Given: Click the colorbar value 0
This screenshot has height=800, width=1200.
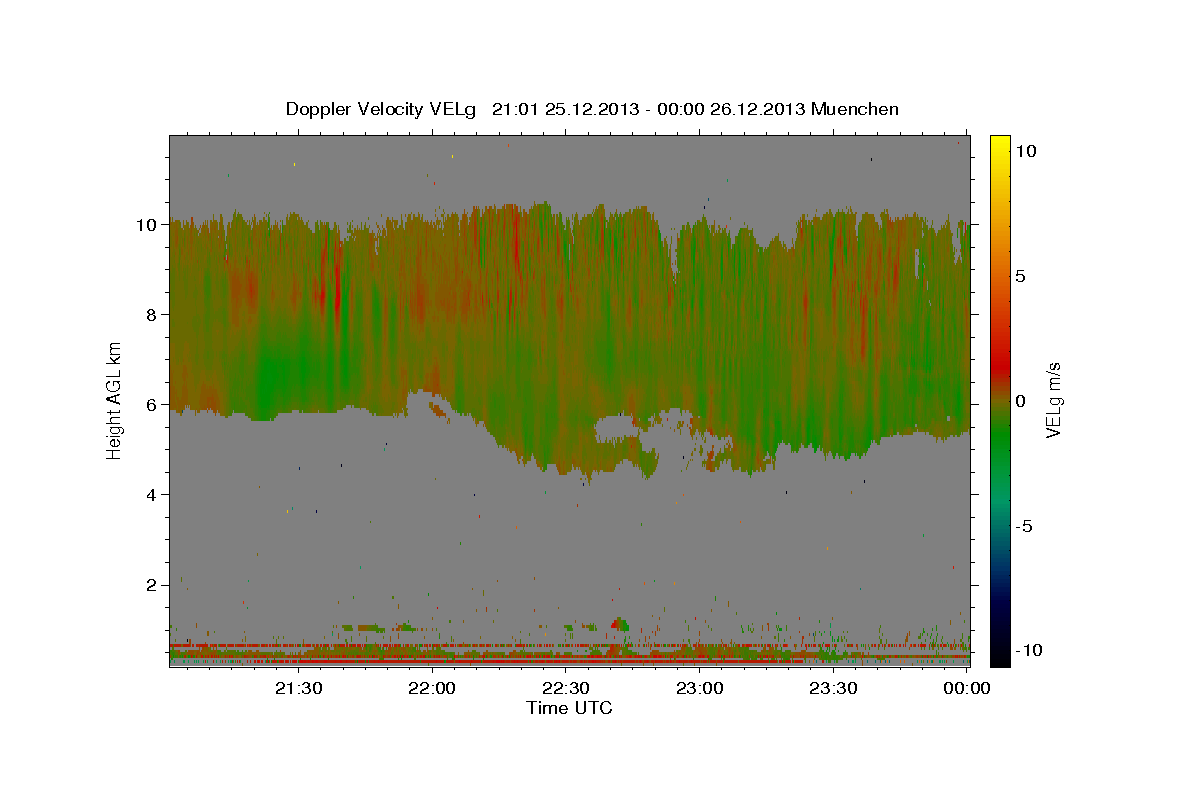Looking at the screenshot, I should [1021, 400].
